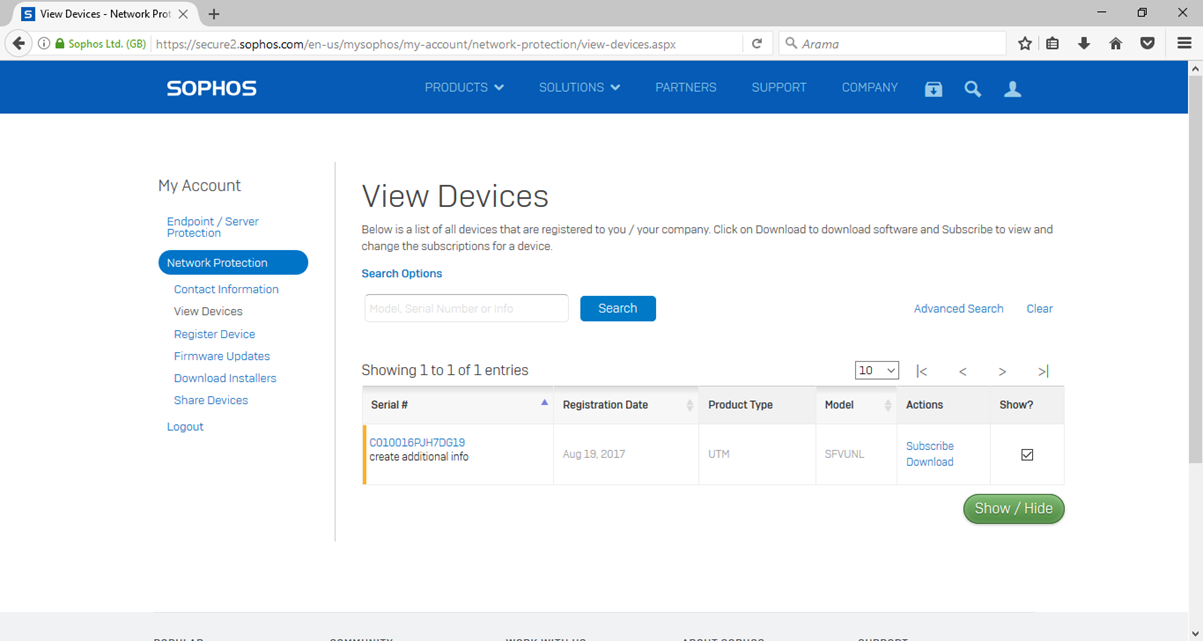Open Contact Information in the sidebar
The image size is (1203, 641).
coord(226,289)
